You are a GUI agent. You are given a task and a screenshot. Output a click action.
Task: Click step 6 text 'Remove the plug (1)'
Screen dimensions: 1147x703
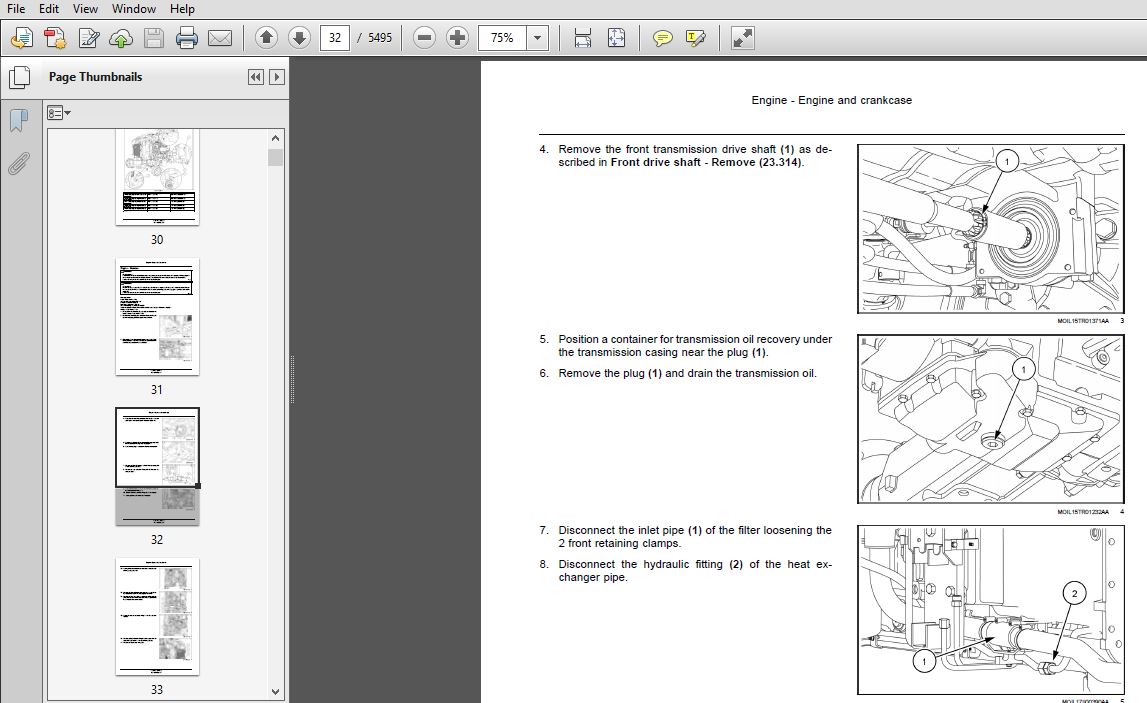click(x=610, y=373)
